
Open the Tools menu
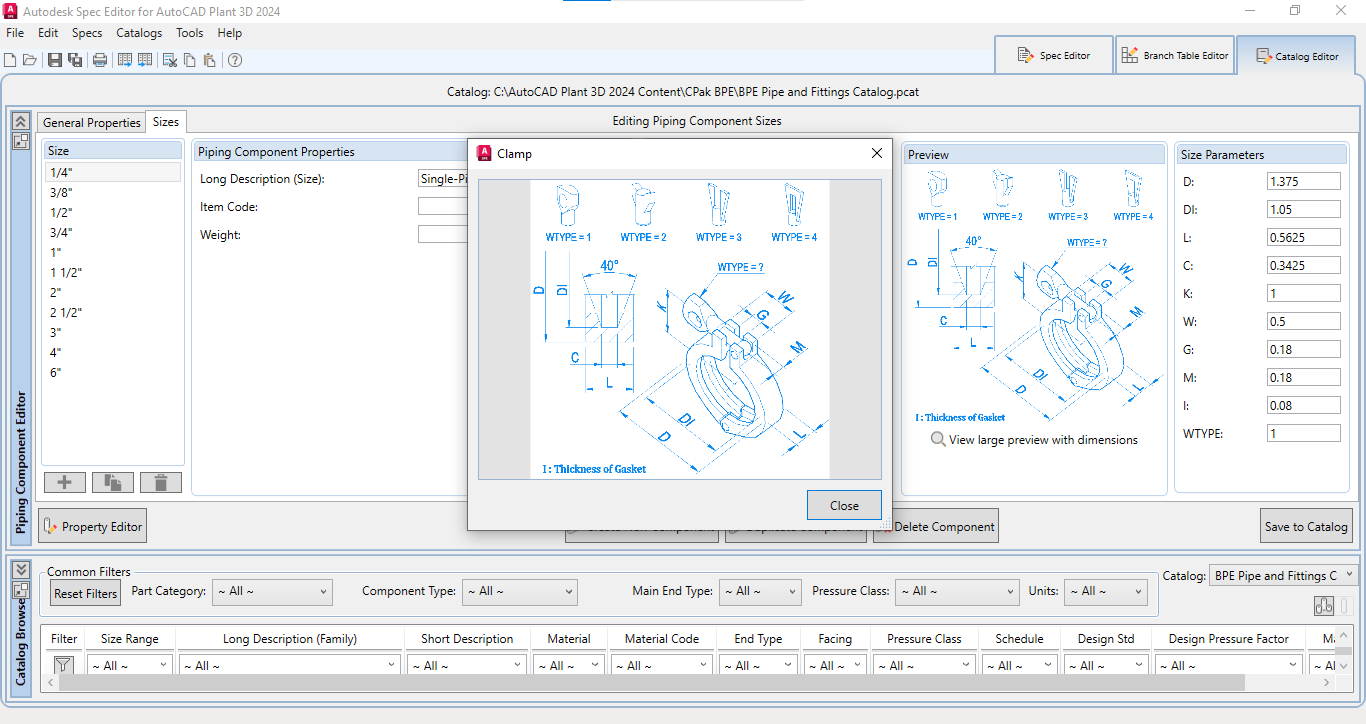pyautogui.click(x=190, y=33)
